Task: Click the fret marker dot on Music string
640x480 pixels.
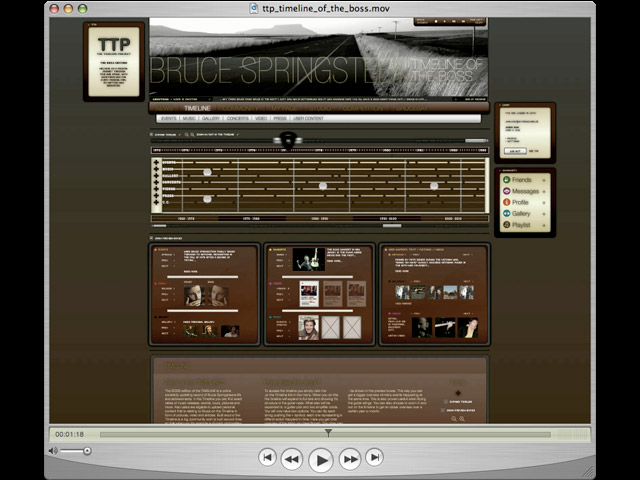Action: [x=207, y=172]
